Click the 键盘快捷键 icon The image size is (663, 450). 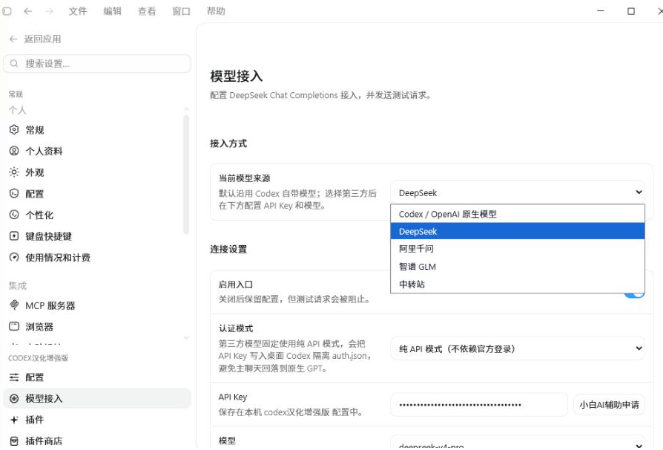(14, 236)
